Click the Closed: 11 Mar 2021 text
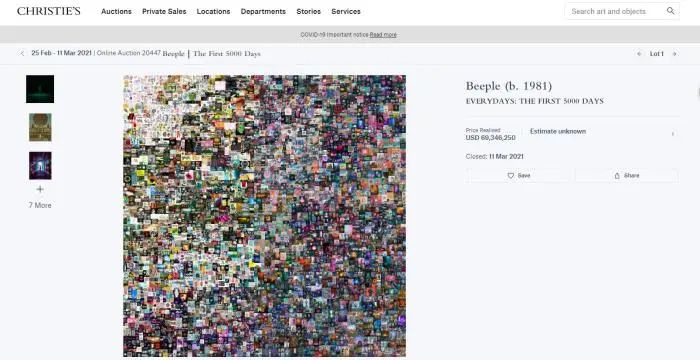 [495, 157]
